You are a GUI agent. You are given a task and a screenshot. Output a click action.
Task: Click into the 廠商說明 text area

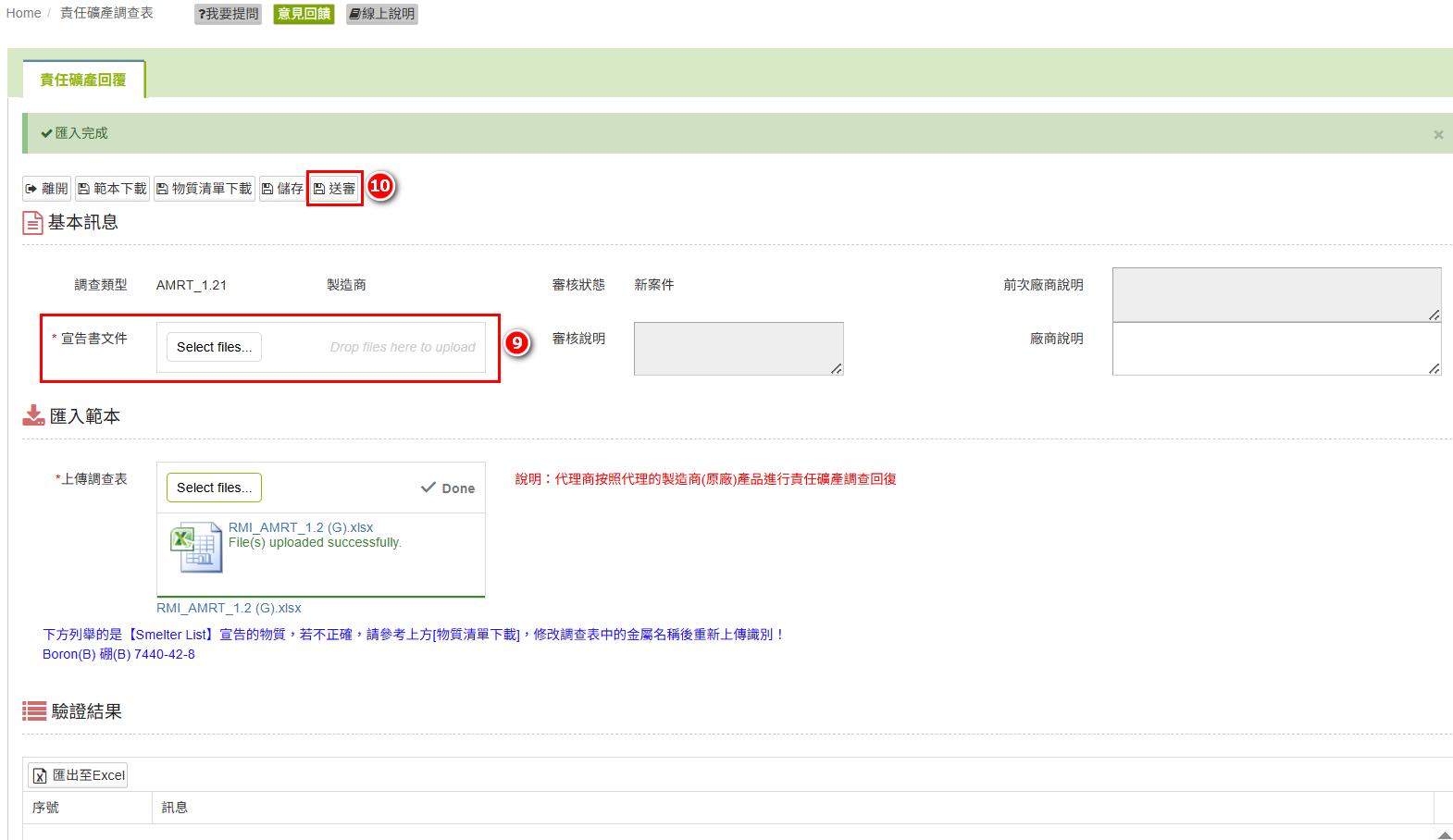coord(1275,349)
